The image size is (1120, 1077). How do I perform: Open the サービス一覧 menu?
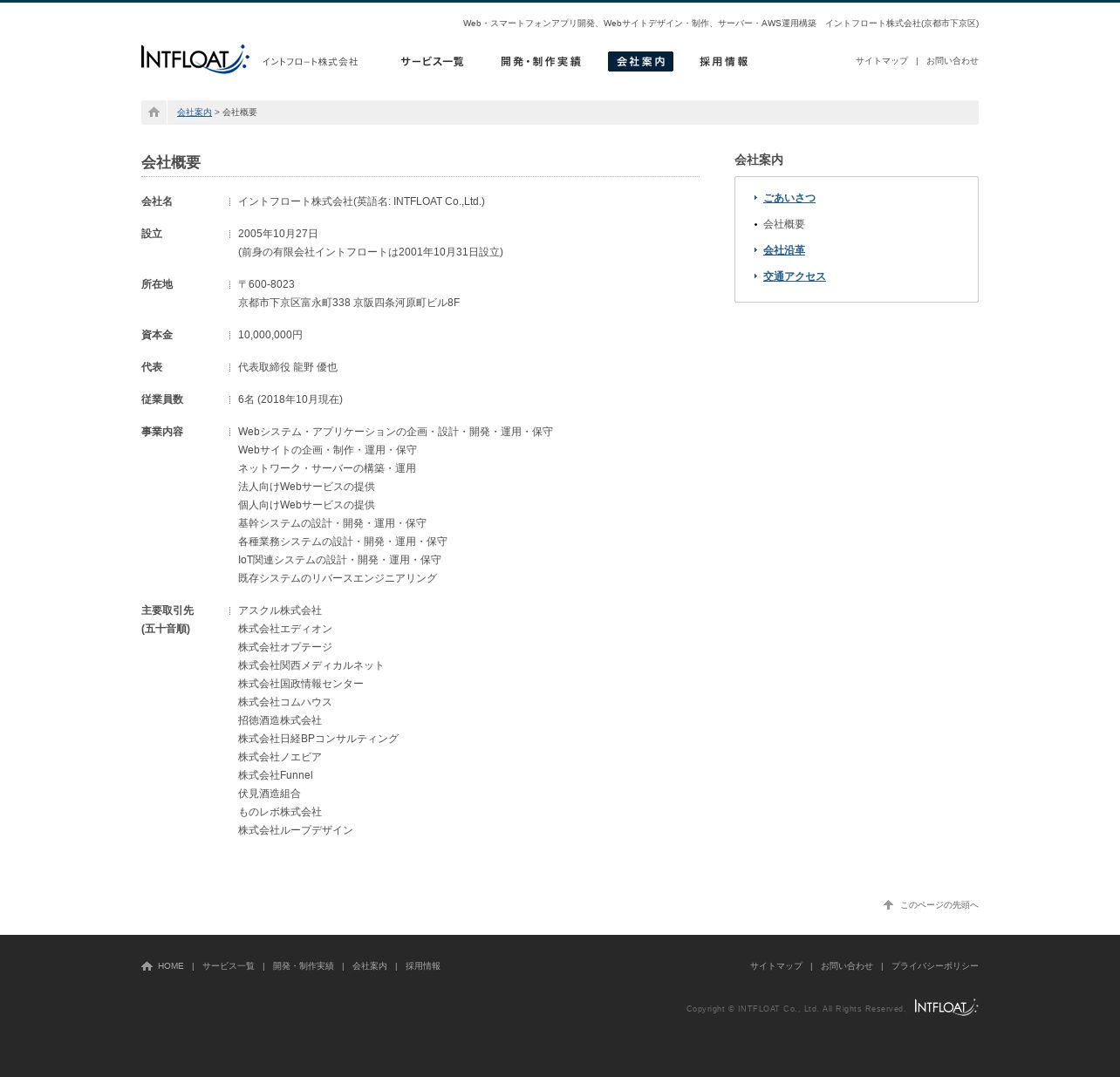pyautogui.click(x=433, y=62)
